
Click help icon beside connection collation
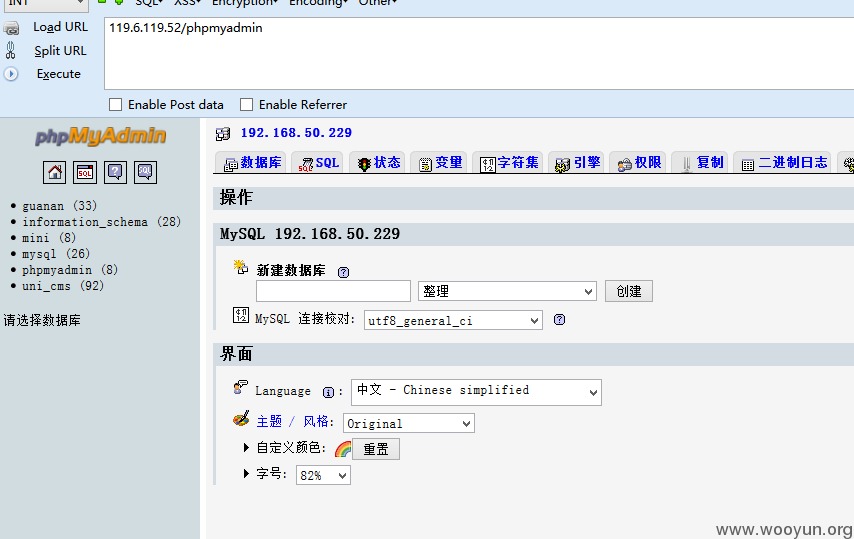tap(559, 320)
